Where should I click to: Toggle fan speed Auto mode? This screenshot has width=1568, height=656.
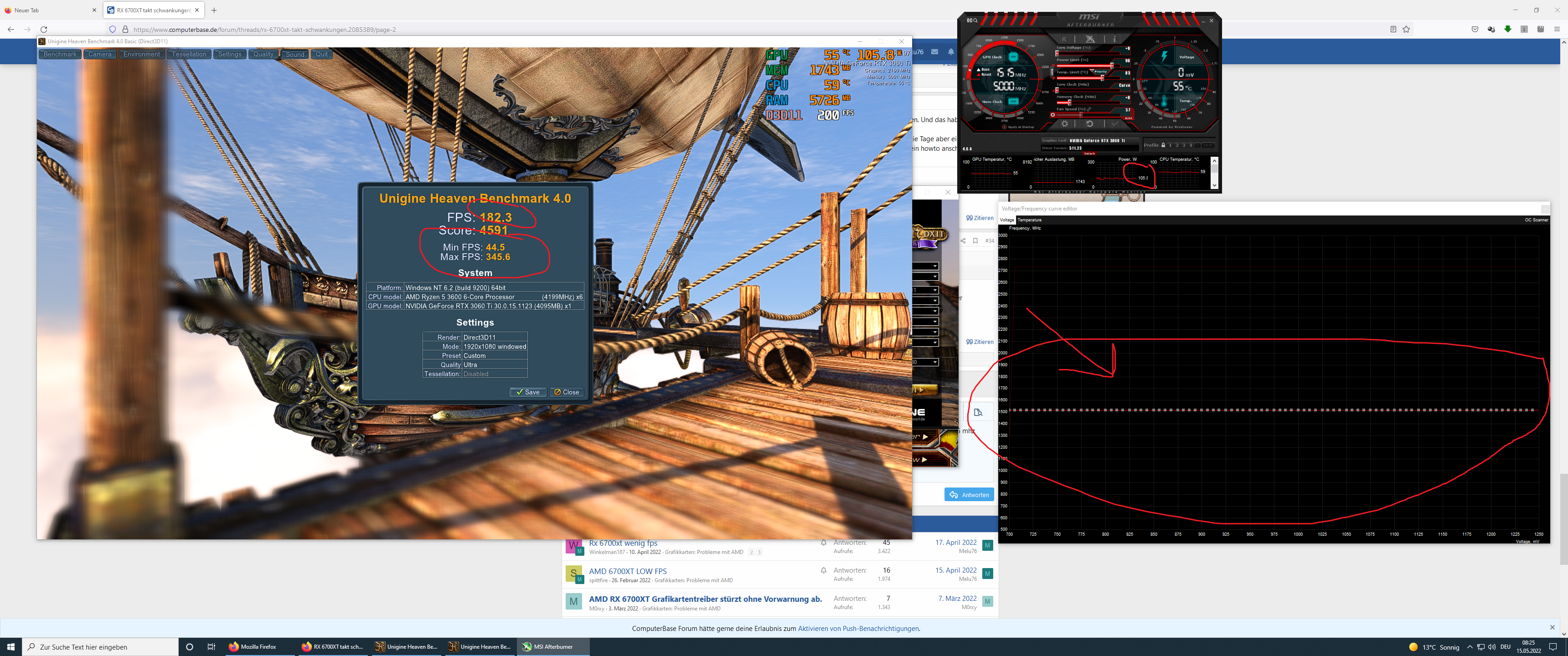pyautogui.click(x=1129, y=118)
